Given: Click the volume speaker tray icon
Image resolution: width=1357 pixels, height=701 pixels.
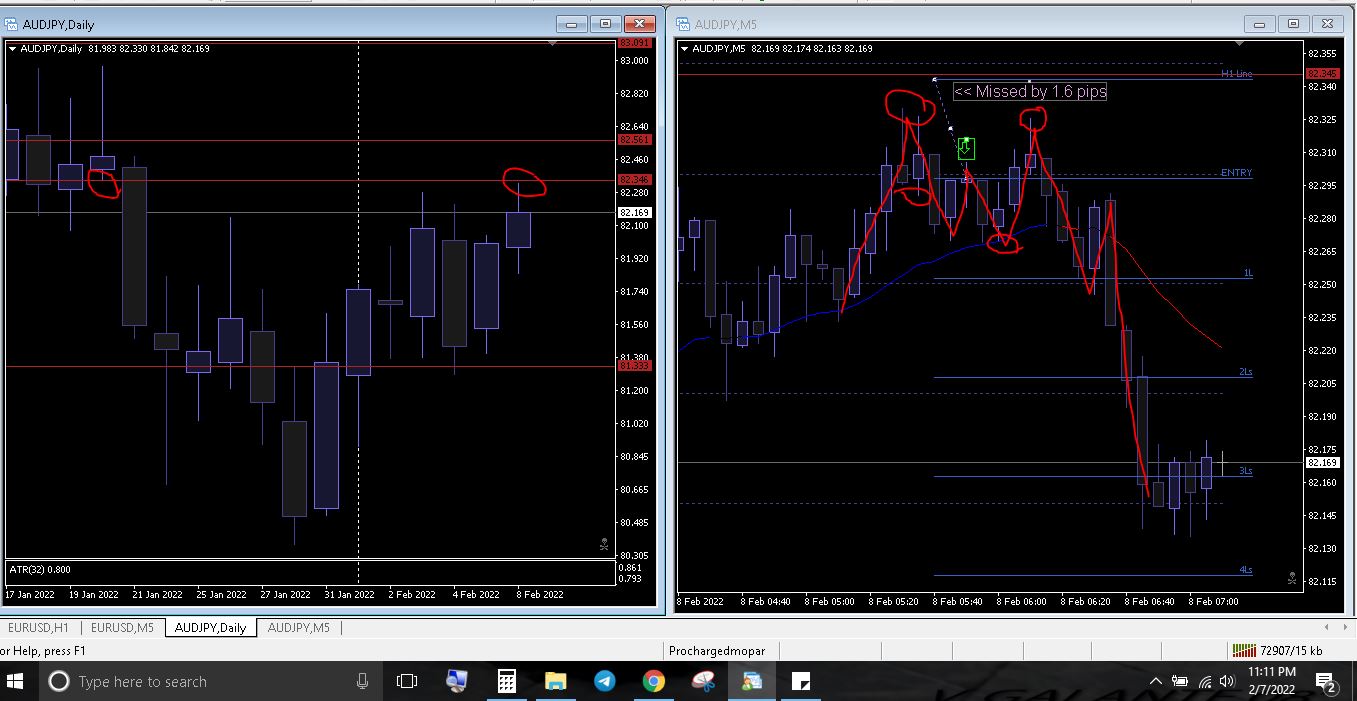Looking at the screenshot, I should [x=1227, y=682].
